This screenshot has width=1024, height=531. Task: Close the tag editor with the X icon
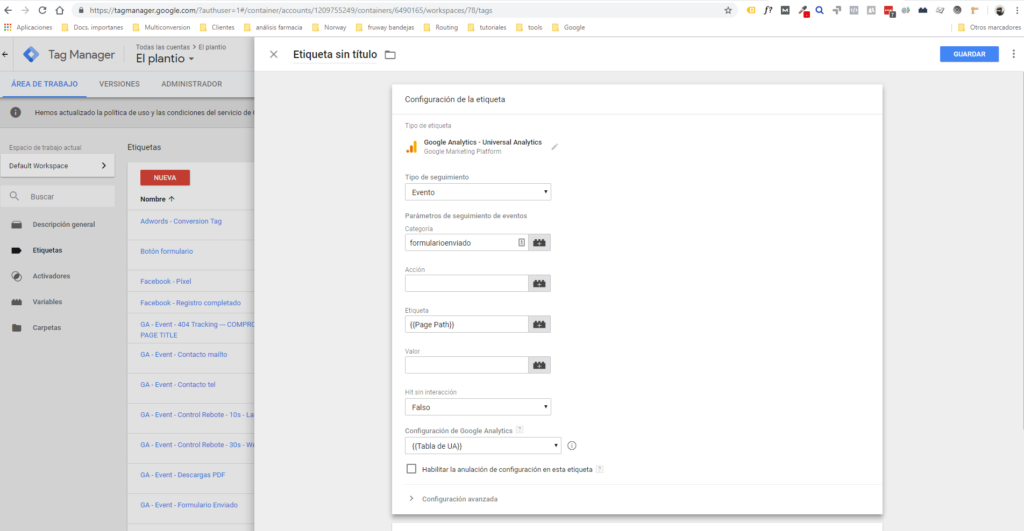click(x=274, y=55)
